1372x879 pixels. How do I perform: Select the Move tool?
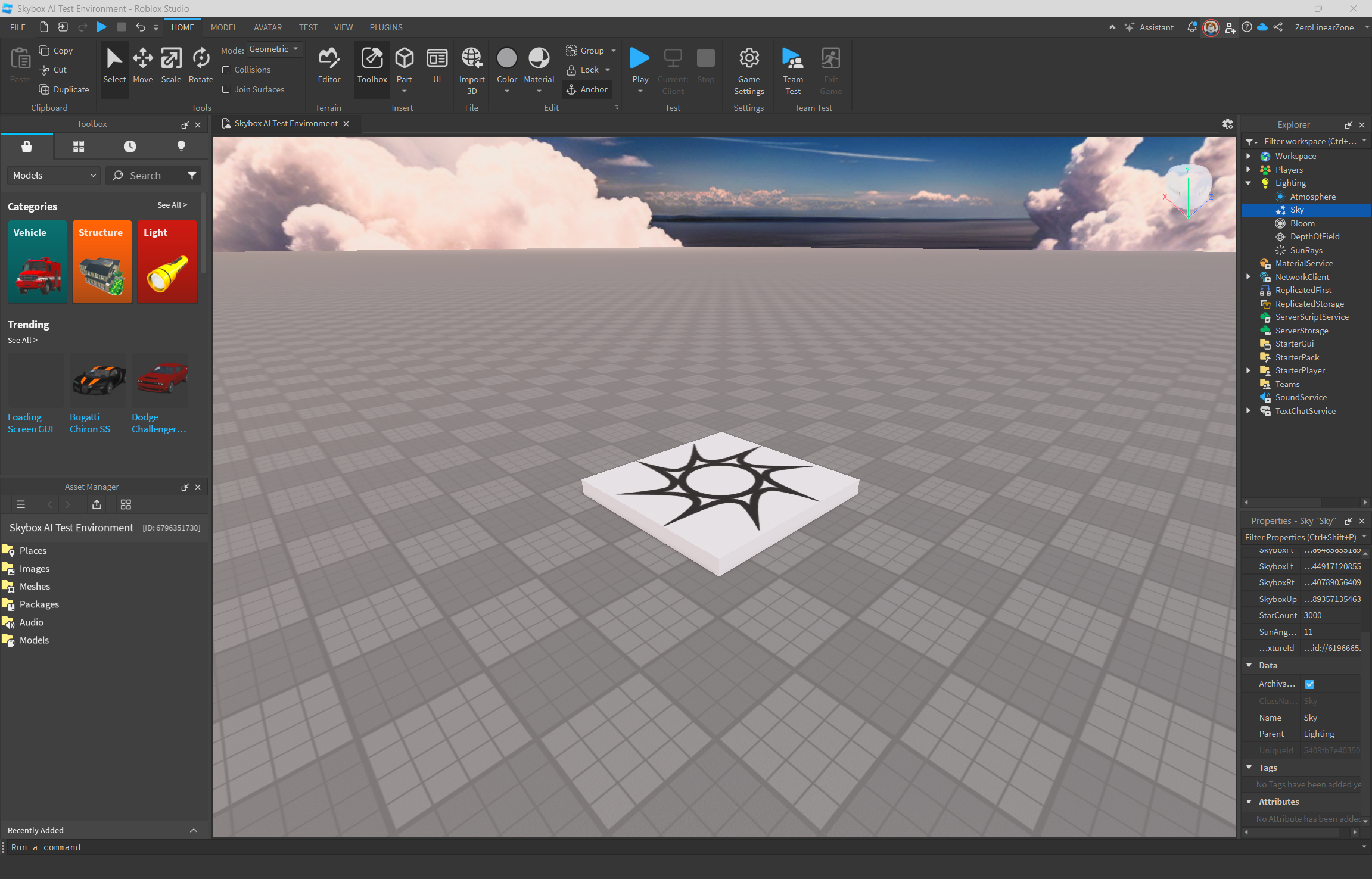(x=142, y=64)
